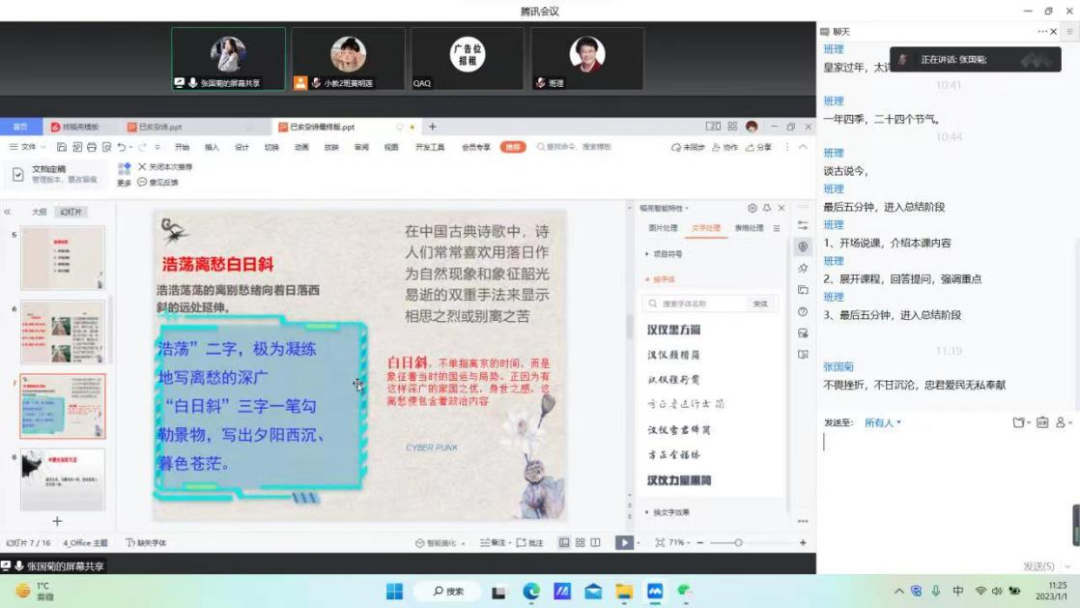Add new slide with plus button
The image size is (1080, 608).
pos(57,521)
